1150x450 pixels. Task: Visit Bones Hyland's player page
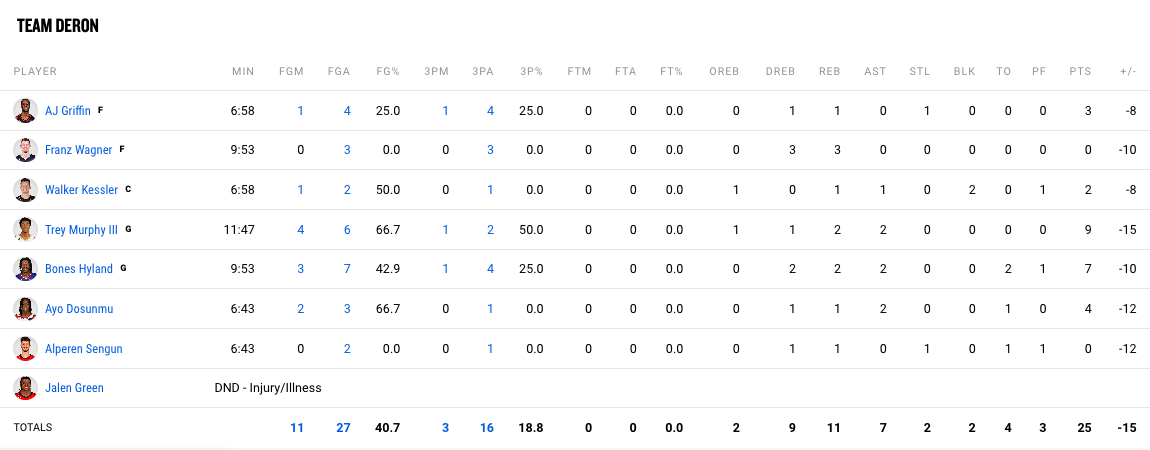(x=79, y=269)
